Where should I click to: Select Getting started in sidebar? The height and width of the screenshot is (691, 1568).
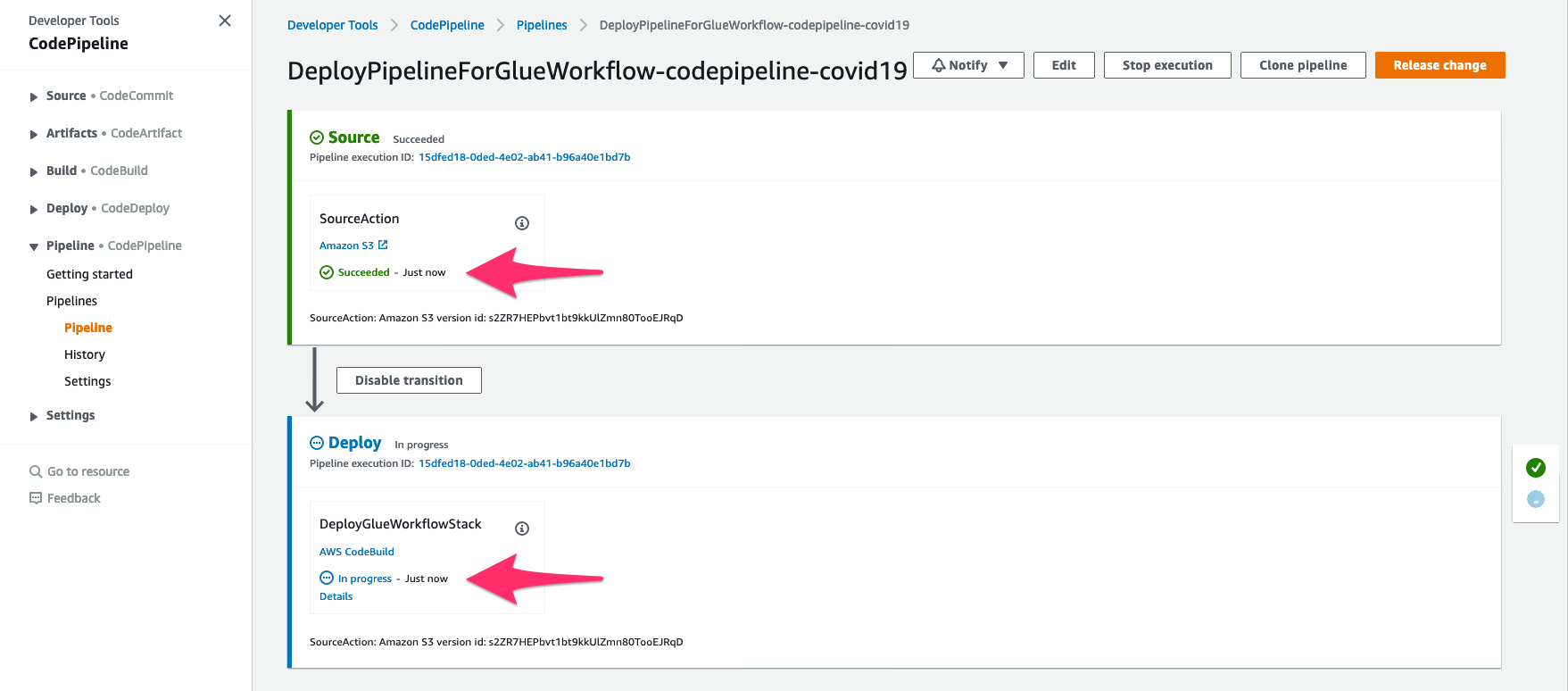[89, 274]
